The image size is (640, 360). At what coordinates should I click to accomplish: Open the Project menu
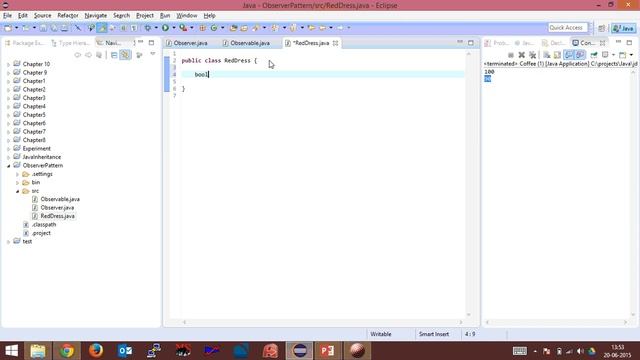(x=144, y=16)
